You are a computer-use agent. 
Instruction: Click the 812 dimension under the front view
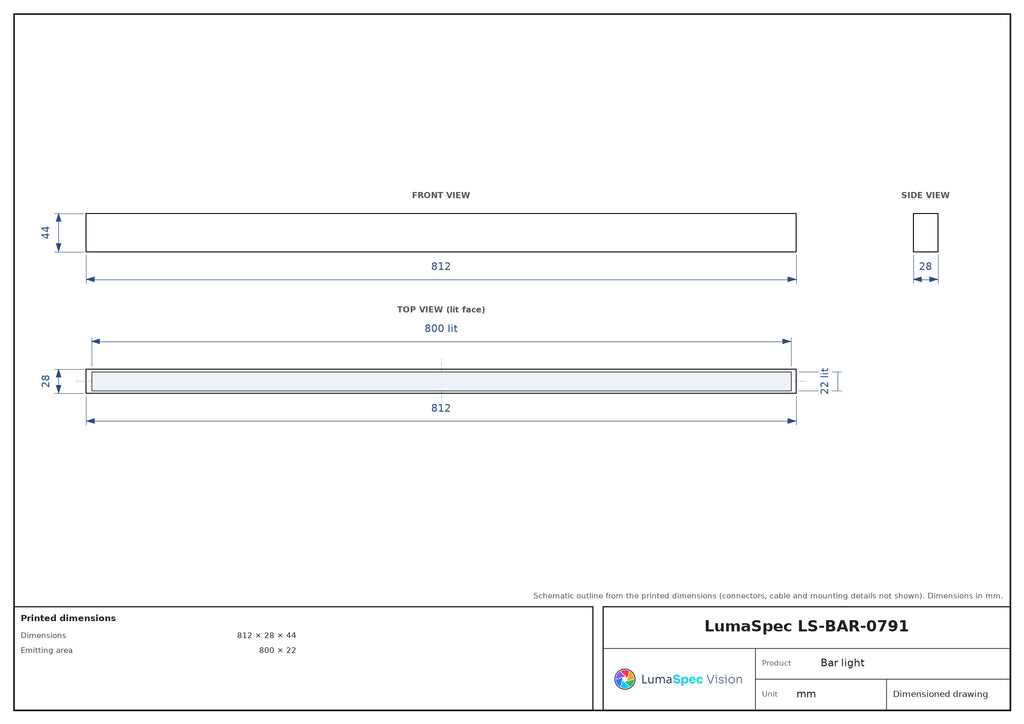point(441,266)
